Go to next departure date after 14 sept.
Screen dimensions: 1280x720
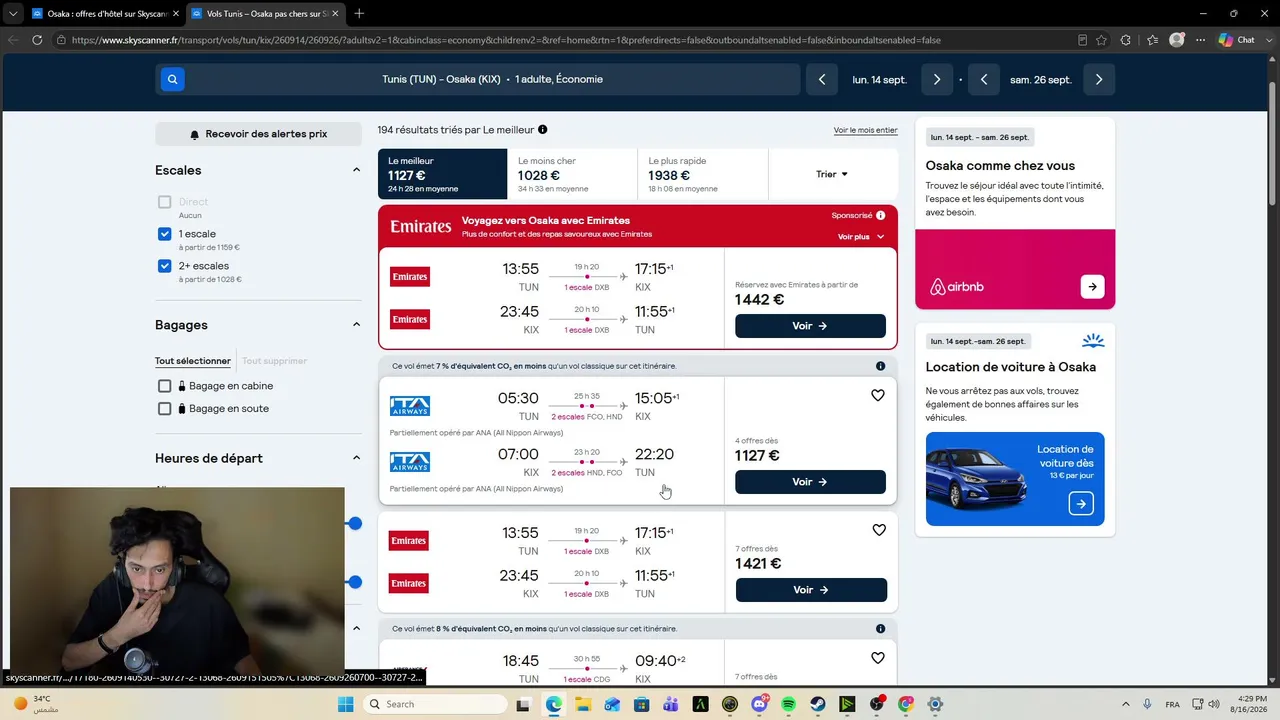(x=937, y=79)
